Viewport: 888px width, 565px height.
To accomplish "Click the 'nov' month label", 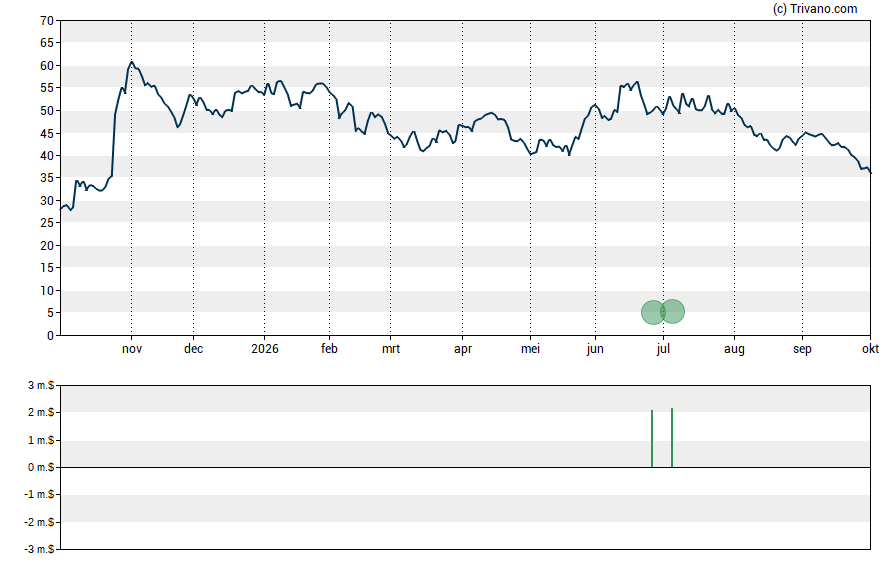I will (x=132, y=349).
